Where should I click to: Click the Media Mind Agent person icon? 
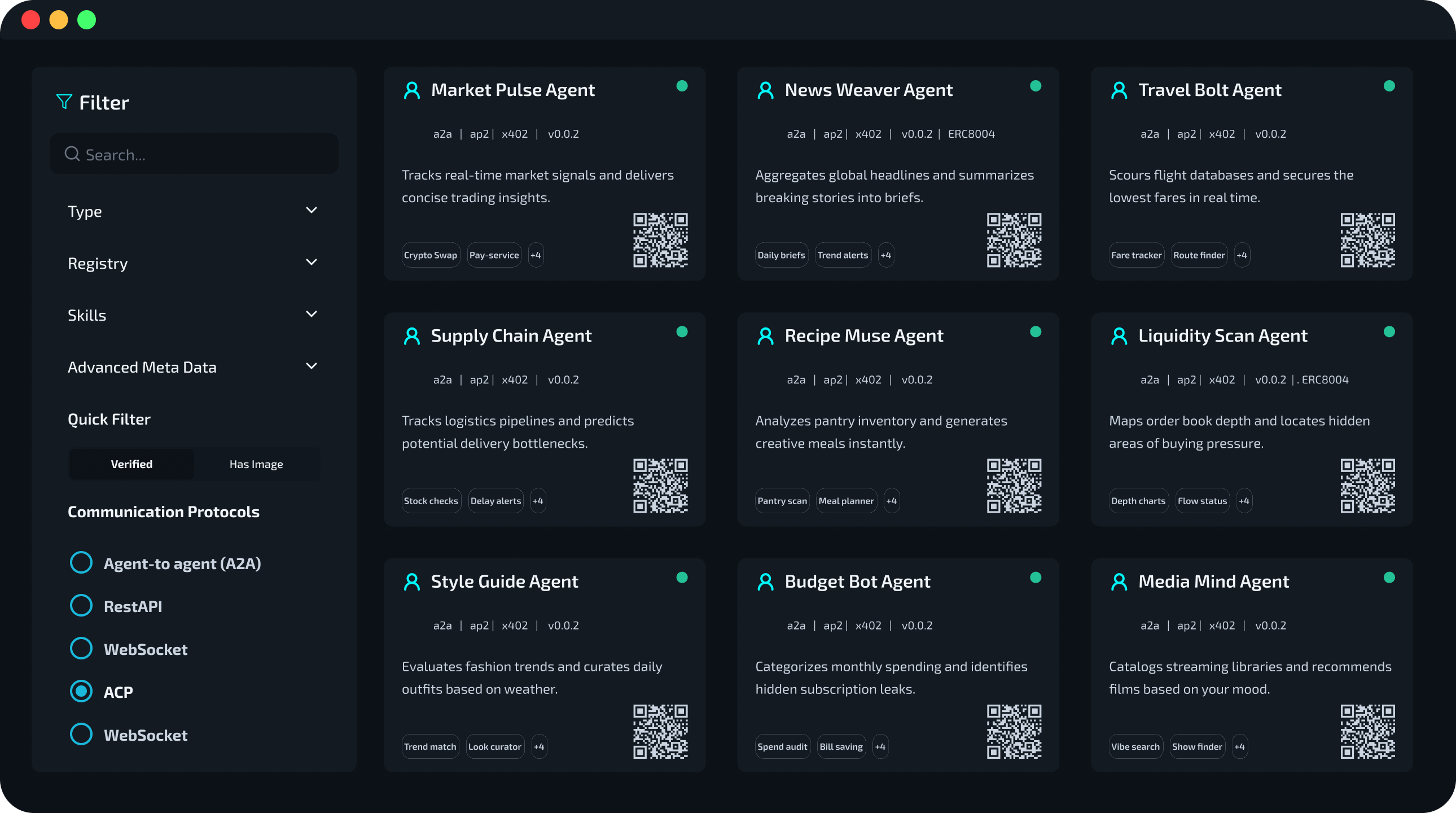point(1119,582)
